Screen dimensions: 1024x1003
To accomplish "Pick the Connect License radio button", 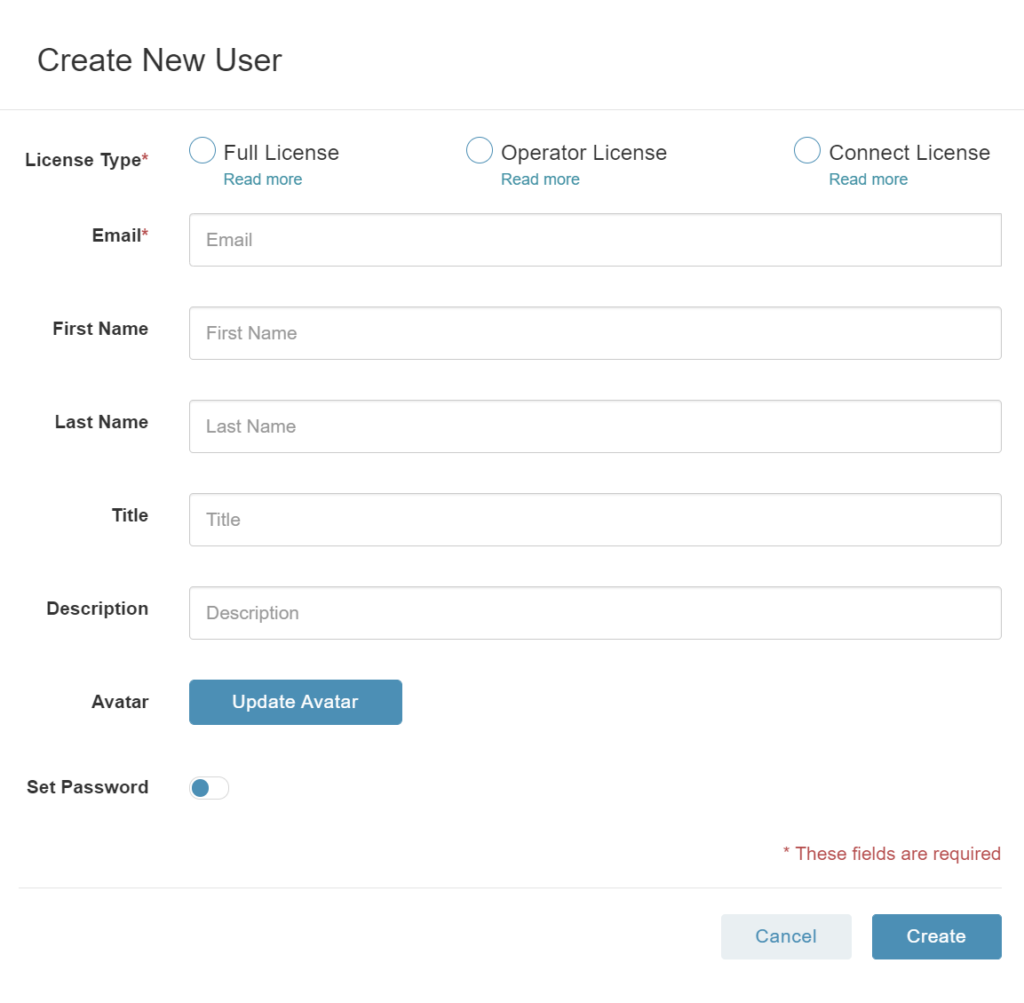I will pyautogui.click(x=807, y=151).
